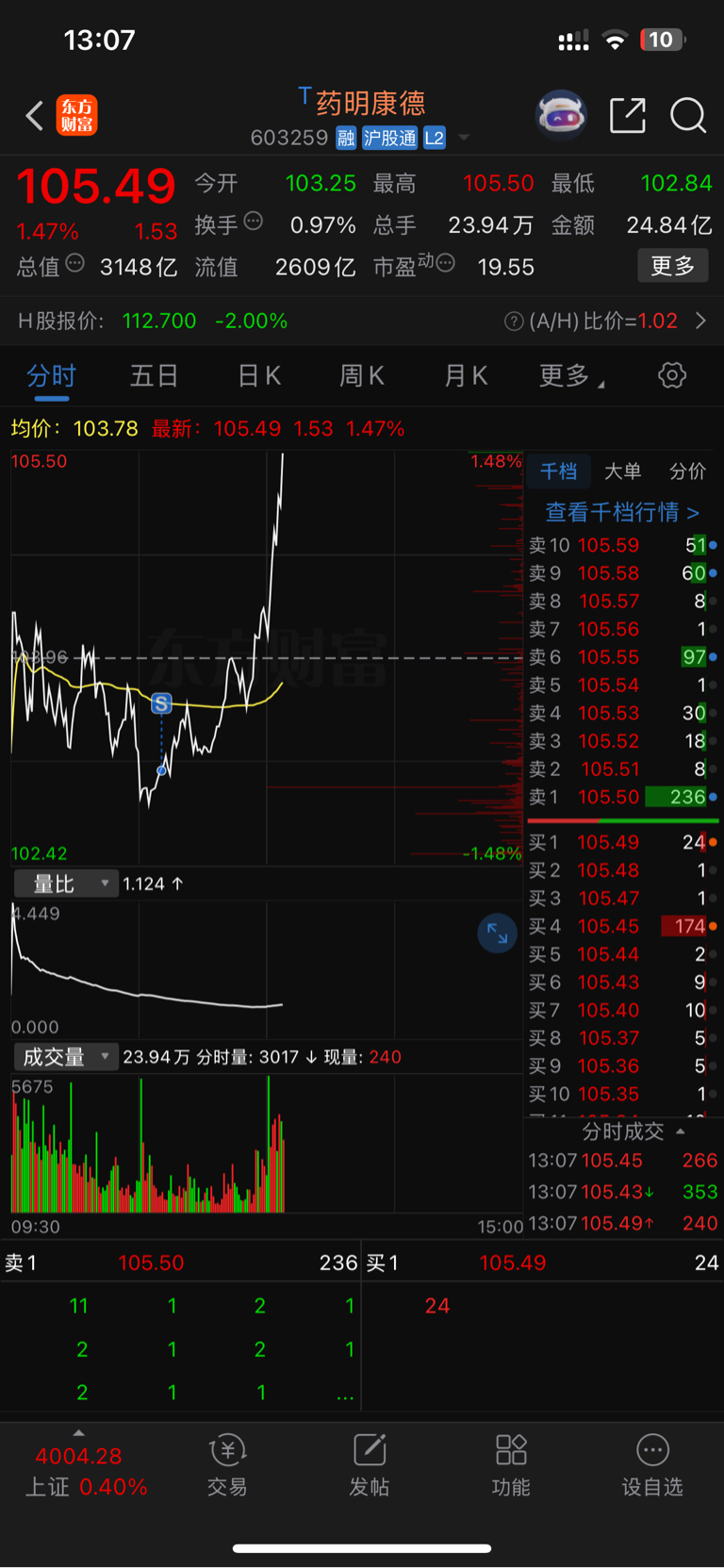Image resolution: width=724 pixels, height=1568 pixels.
Task: Expand the 分时成交 panel arrow
Action: point(681,1131)
